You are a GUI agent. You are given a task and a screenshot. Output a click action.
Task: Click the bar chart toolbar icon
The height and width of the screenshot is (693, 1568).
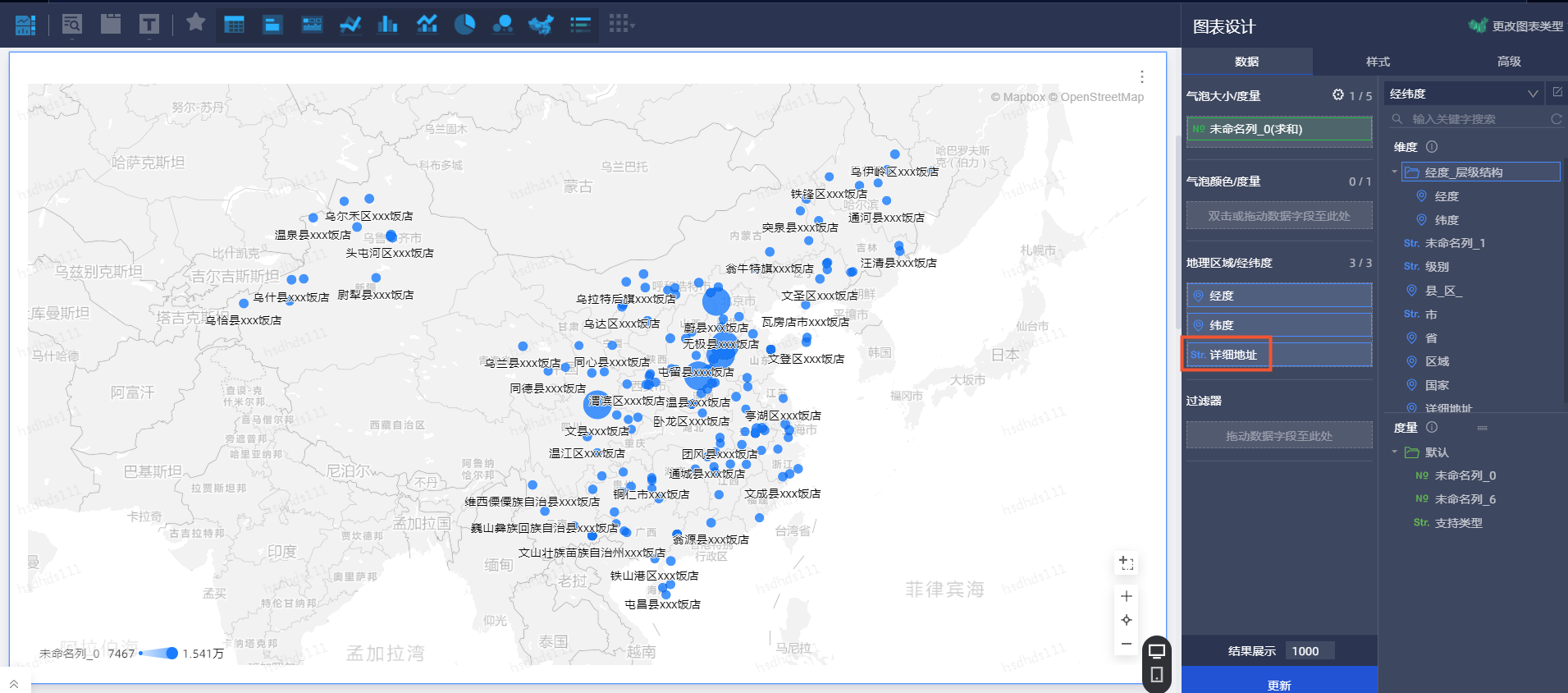coord(387,25)
